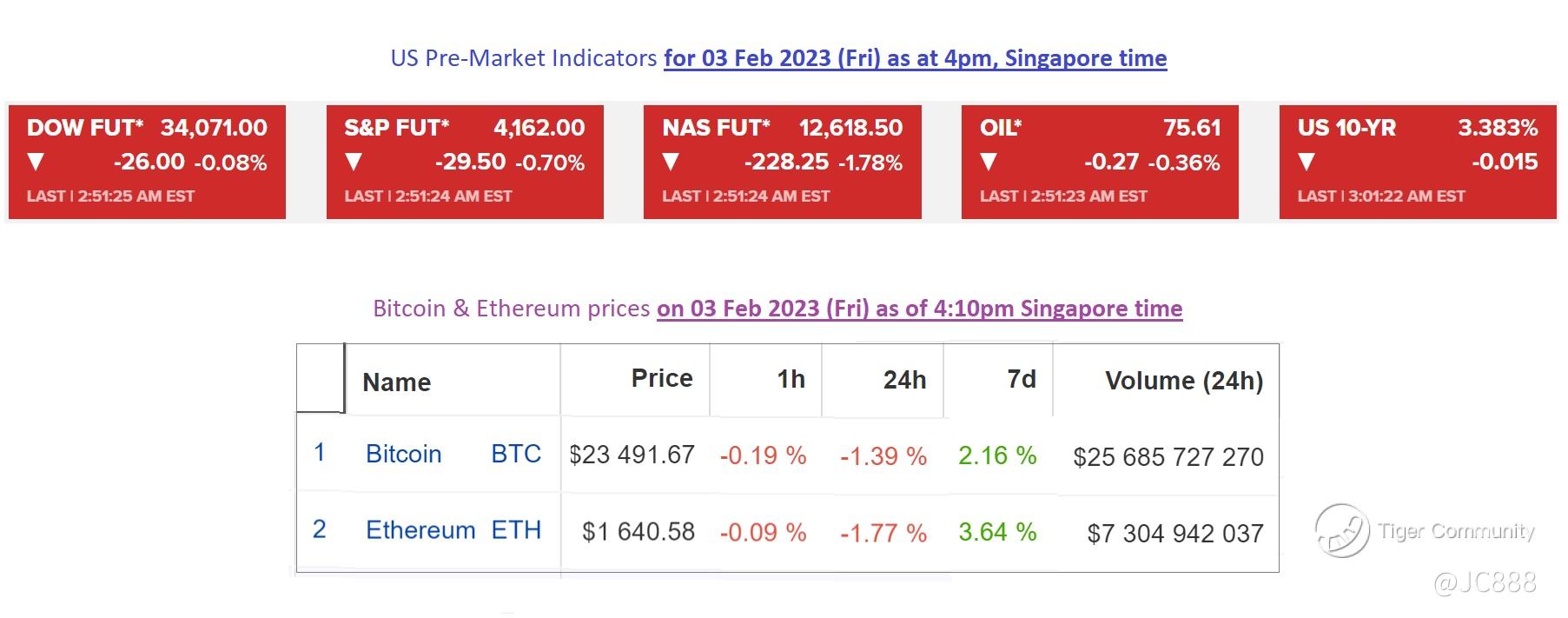Click the down arrow in S&P FUT tile
The width and height of the screenshot is (1568, 618).
[x=353, y=163]
